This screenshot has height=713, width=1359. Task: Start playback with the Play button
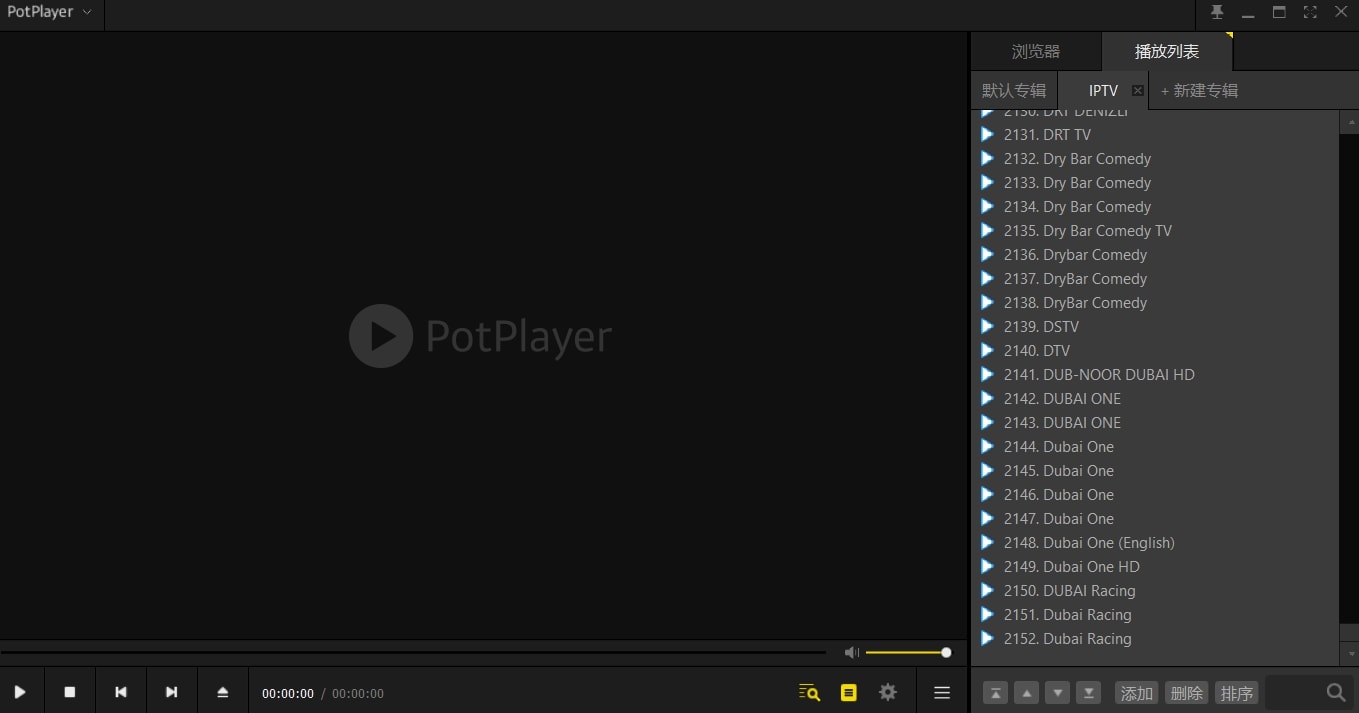[x=20, y=691]
